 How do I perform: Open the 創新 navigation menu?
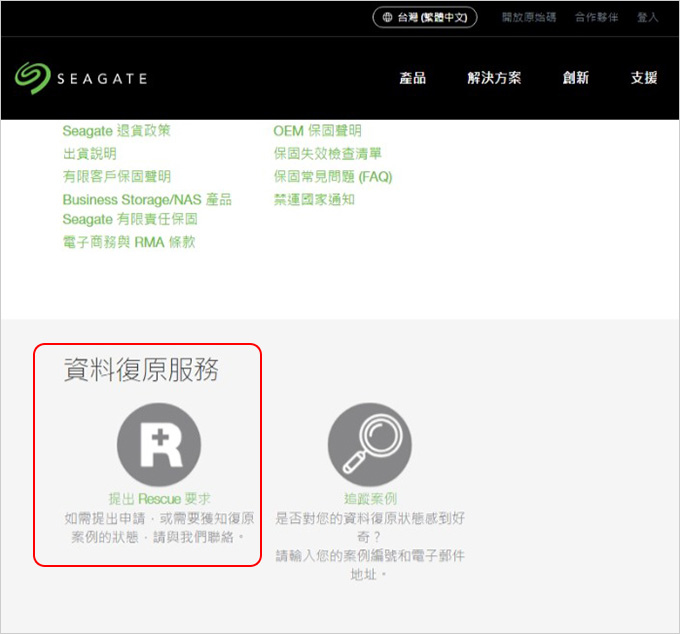click(575, 78)
